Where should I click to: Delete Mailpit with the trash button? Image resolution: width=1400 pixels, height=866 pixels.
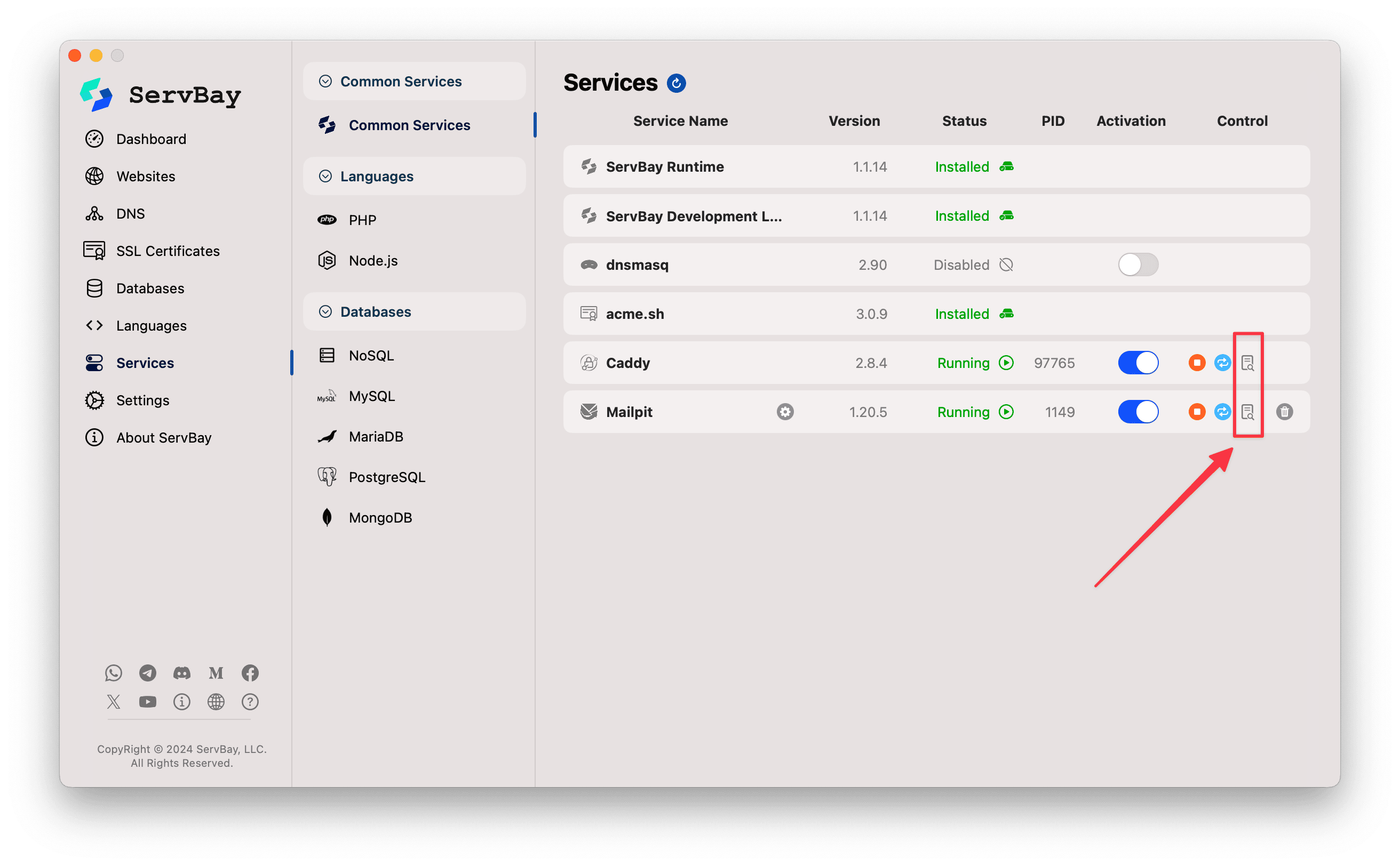(x=1285, y=411)
